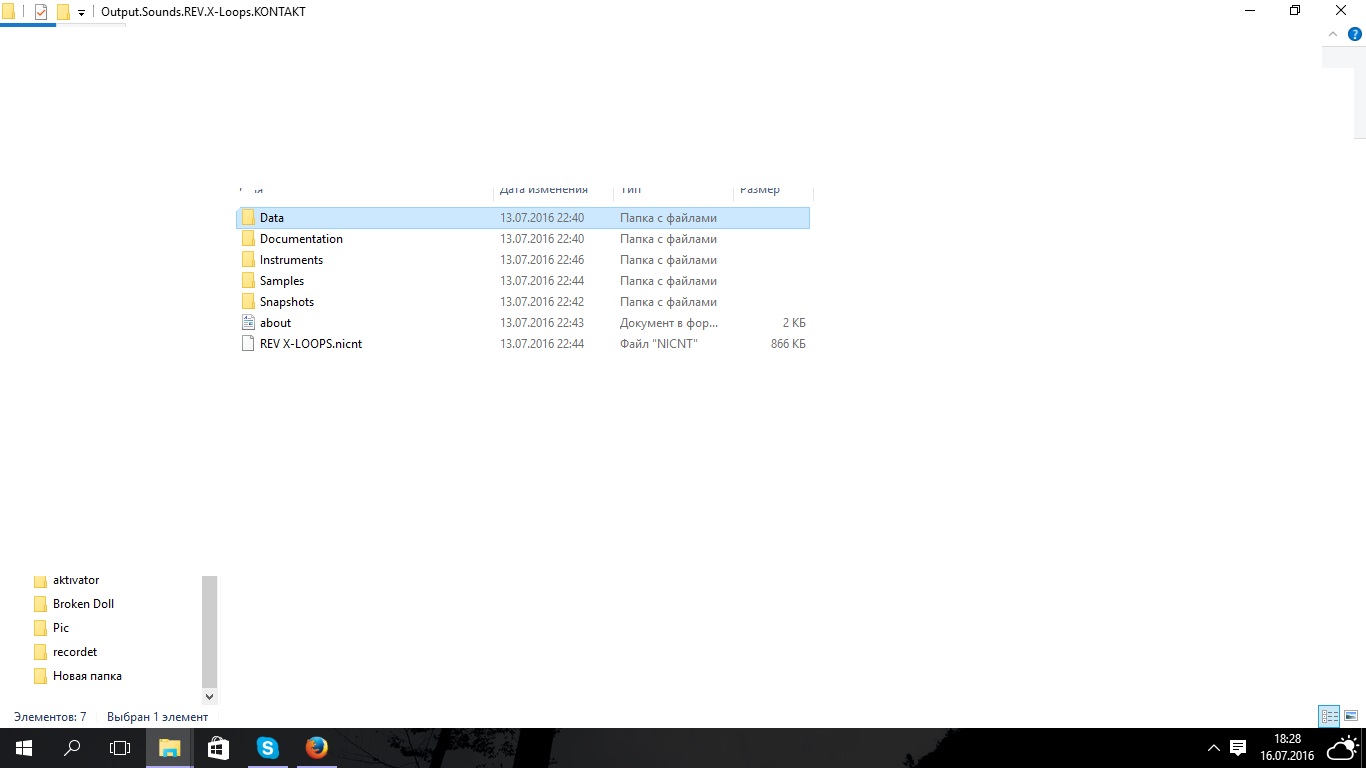Show hidden system tray icons chevron

[1214, 748]
